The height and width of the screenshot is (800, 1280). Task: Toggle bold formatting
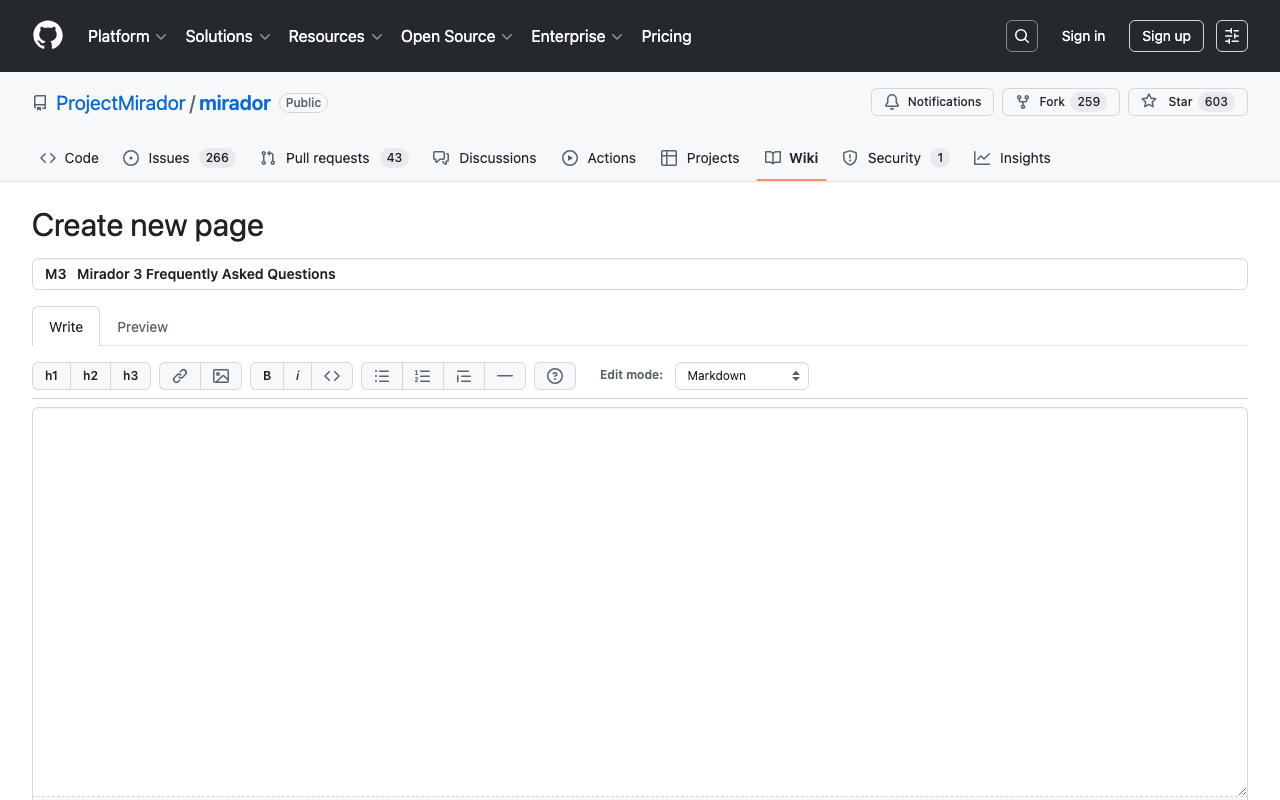tap(266, 375)
